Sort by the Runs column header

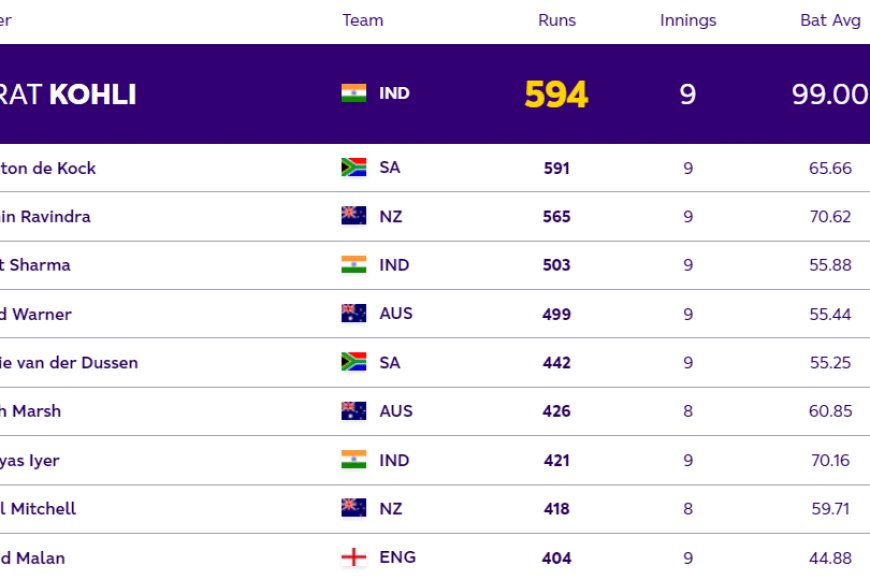pos(557,20)
